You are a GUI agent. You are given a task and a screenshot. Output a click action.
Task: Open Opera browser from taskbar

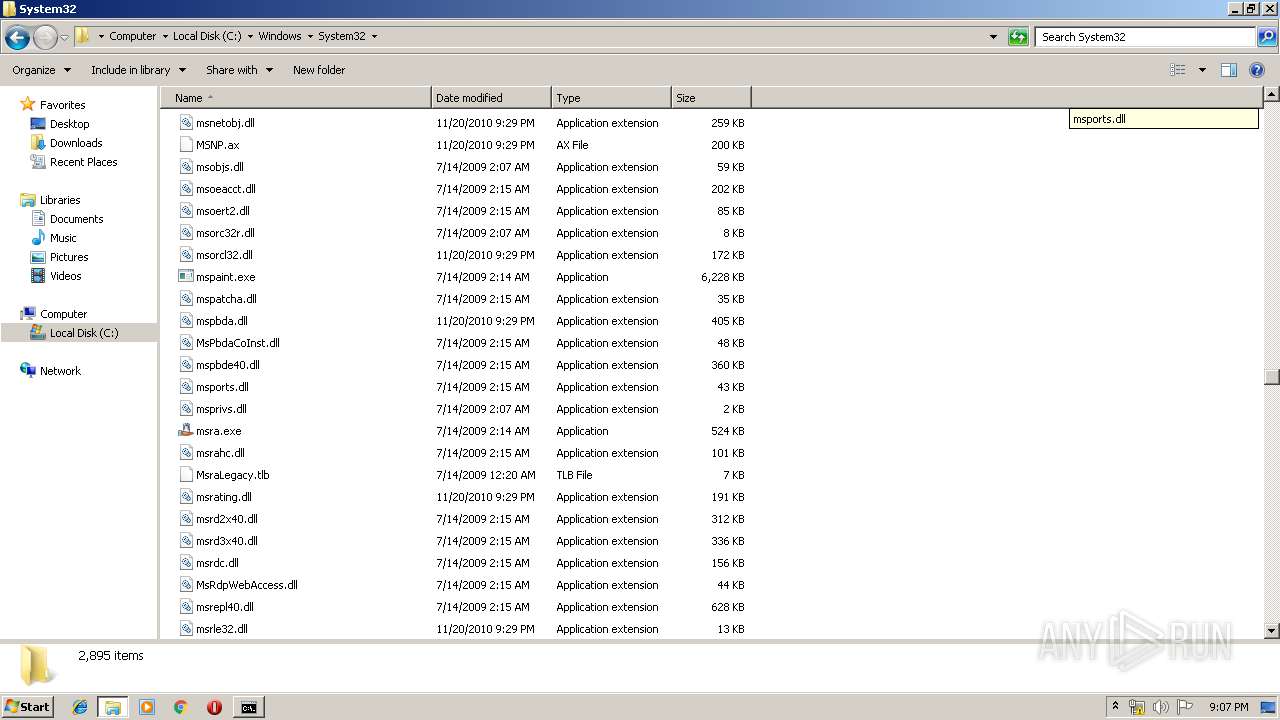tap(214, 707)
